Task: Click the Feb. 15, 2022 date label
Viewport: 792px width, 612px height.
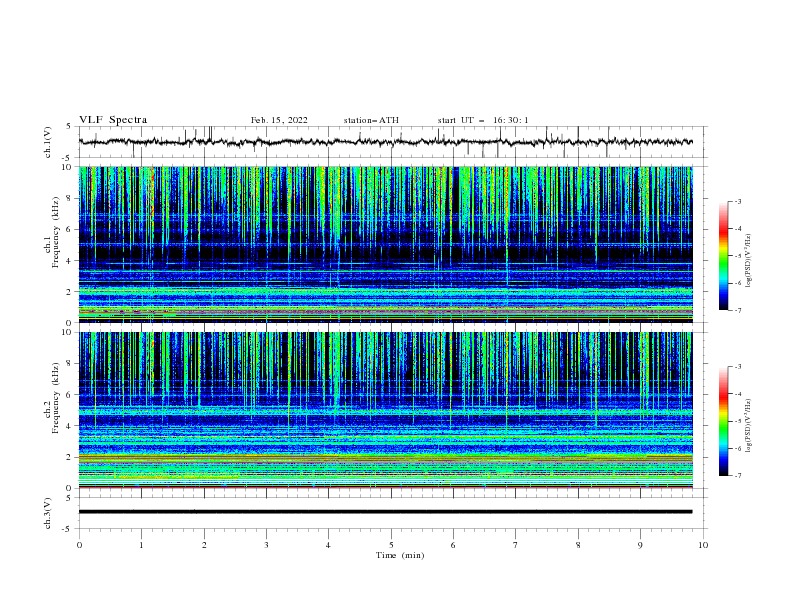Action: pyautogui.click(x=279, y=120)
